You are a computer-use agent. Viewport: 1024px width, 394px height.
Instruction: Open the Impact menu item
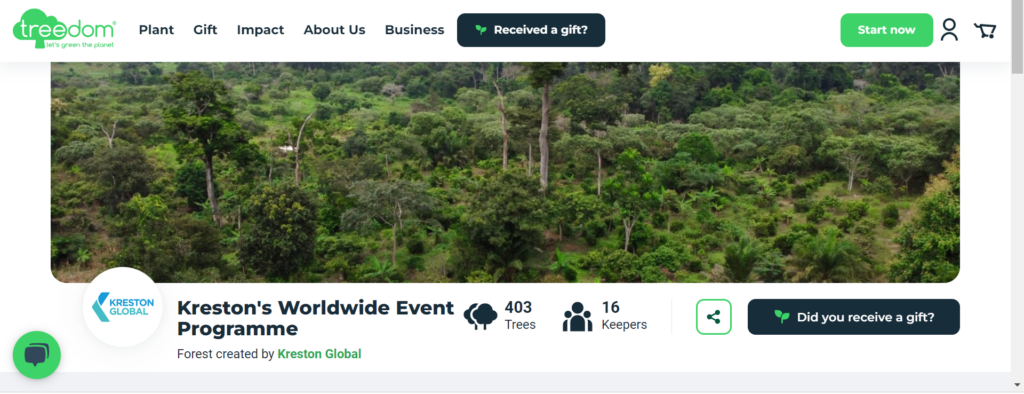261,30
